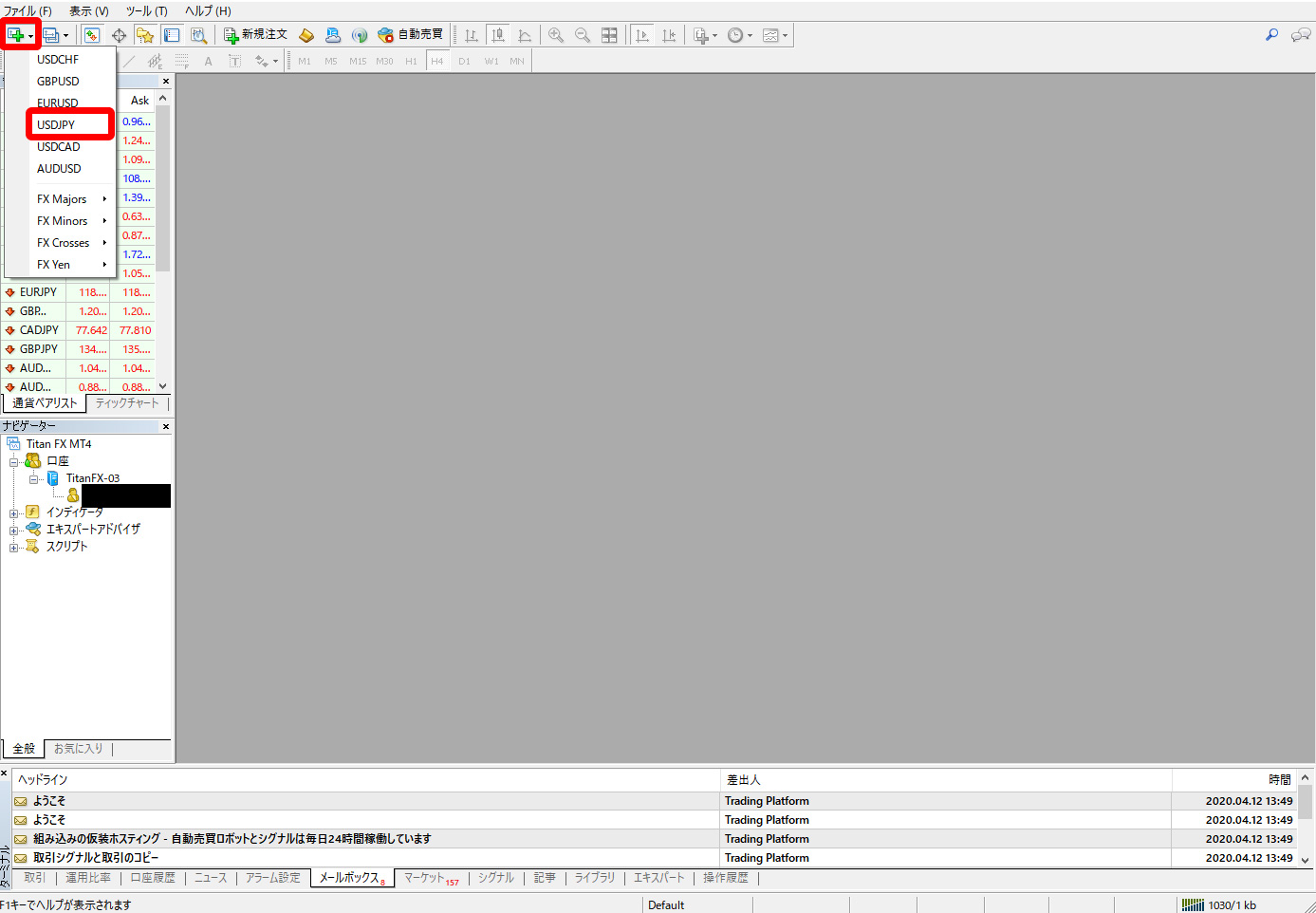Choose USDCHF from the chart list
1316x913 pixels.
tap(61, 59)
